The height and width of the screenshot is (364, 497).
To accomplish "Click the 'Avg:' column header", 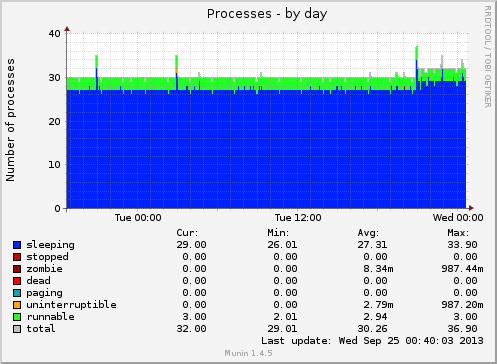I will [368, 233].
